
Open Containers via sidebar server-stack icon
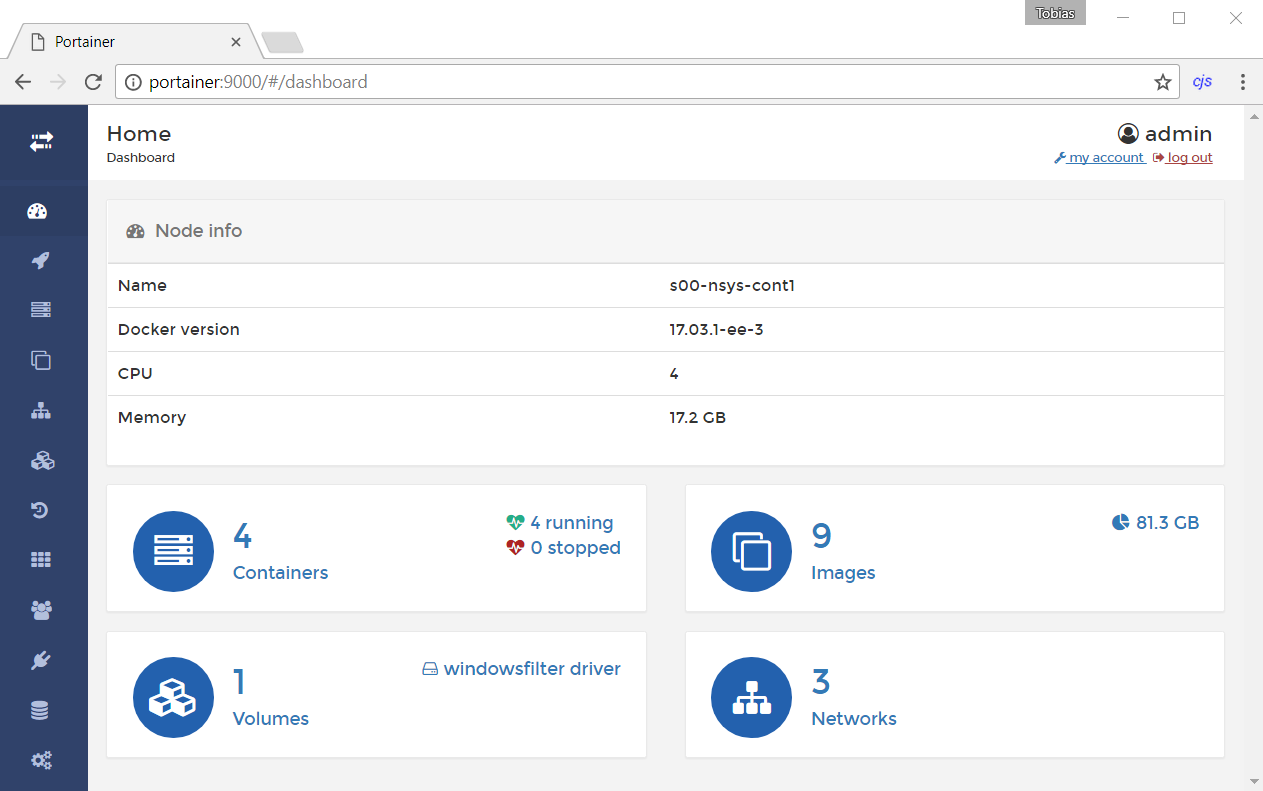(x=40, y=310)
